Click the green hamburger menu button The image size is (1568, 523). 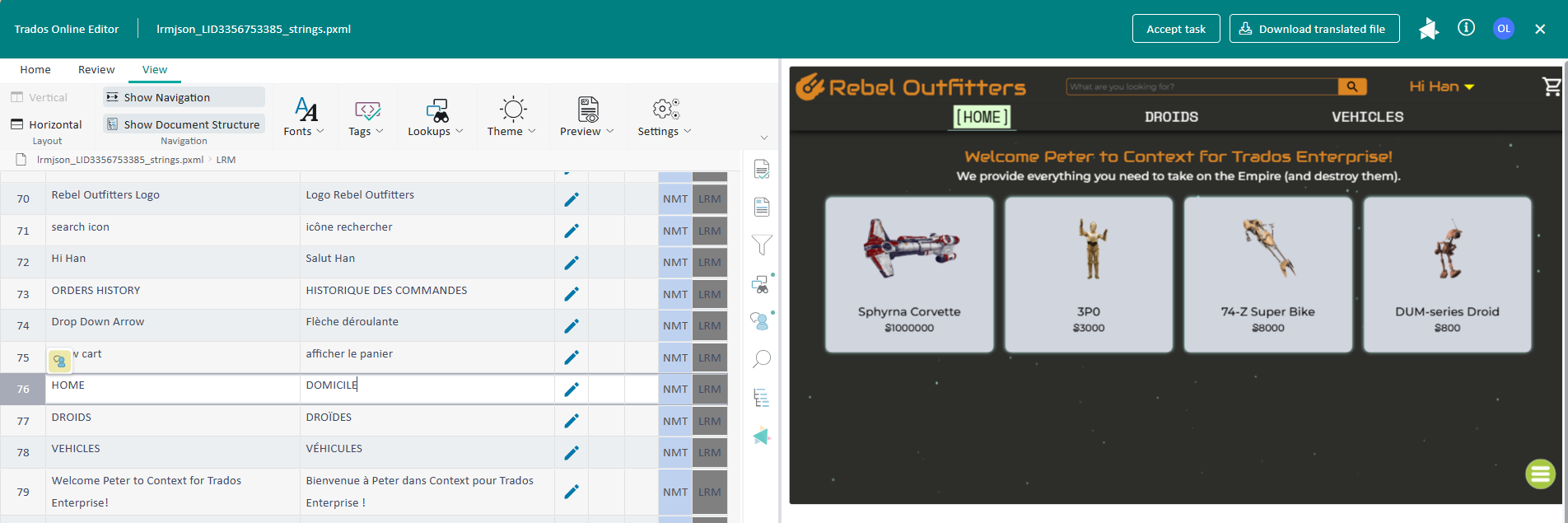(x=1540, y=474)
